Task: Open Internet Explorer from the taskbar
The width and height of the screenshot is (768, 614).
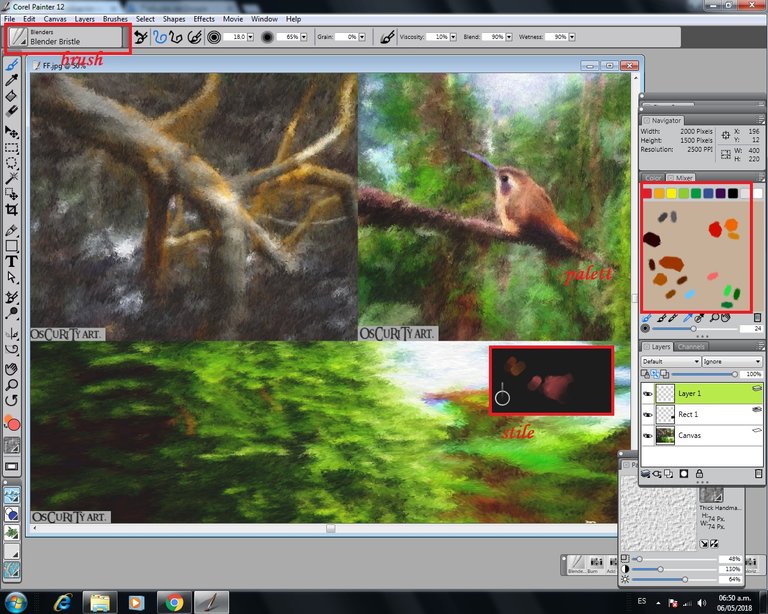Action: pos(62,602)
